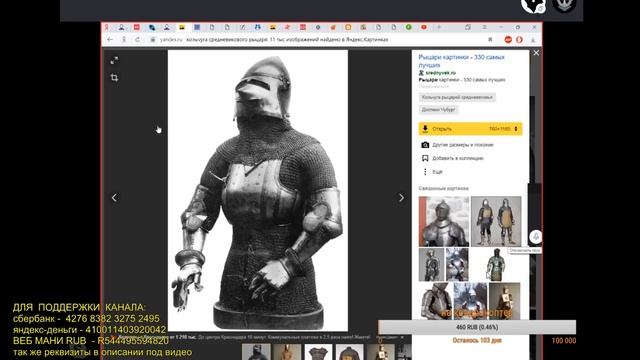The height and width of the screenshot is (360, 640).
Task: Switch to the blue grid icon tab
Action: tap(197, 27)
